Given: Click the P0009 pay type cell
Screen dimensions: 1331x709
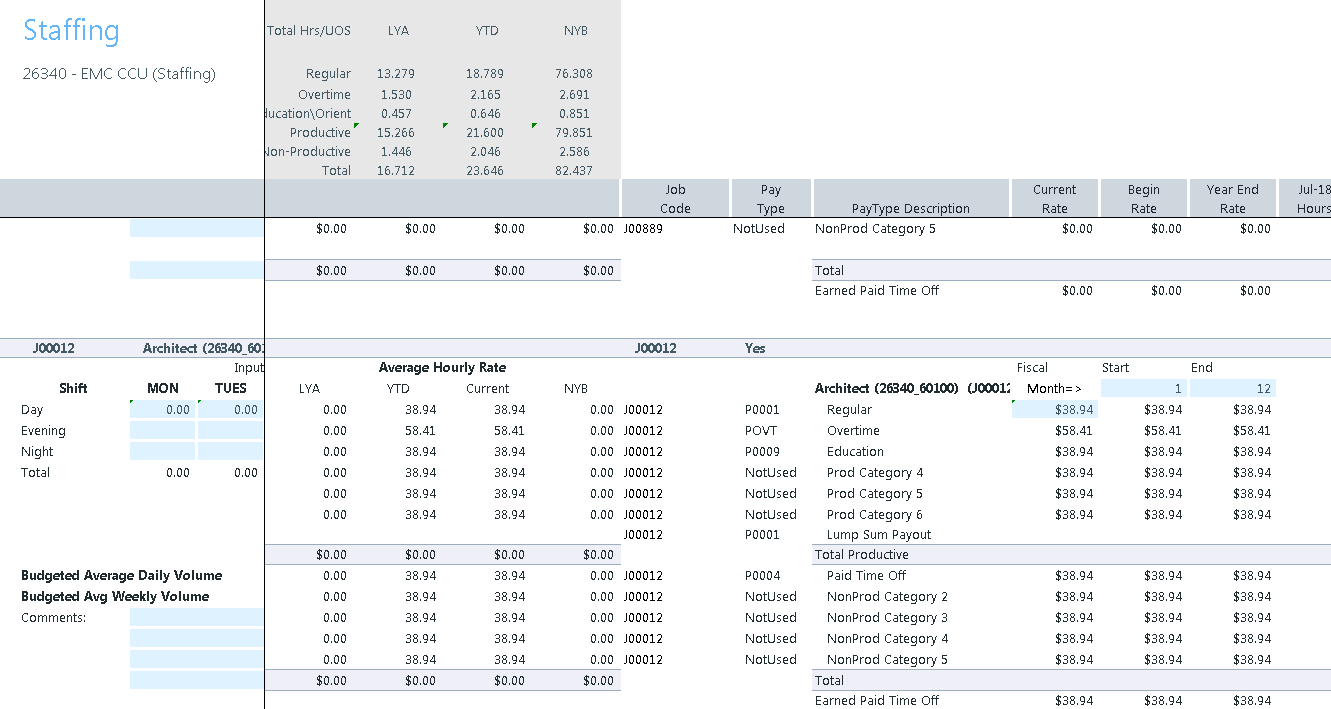Looking at the screenshot, I should tap(762, 452).
